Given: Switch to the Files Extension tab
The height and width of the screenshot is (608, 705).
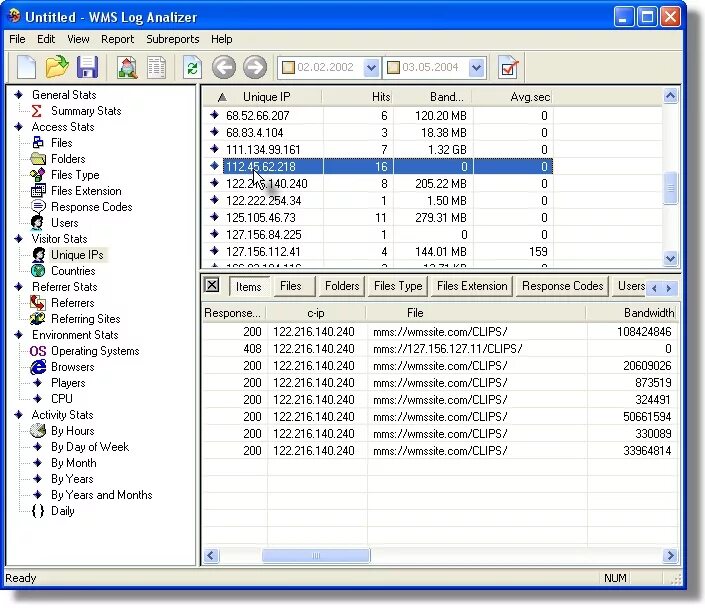Looking at the screenshot, I should (472, 286).
